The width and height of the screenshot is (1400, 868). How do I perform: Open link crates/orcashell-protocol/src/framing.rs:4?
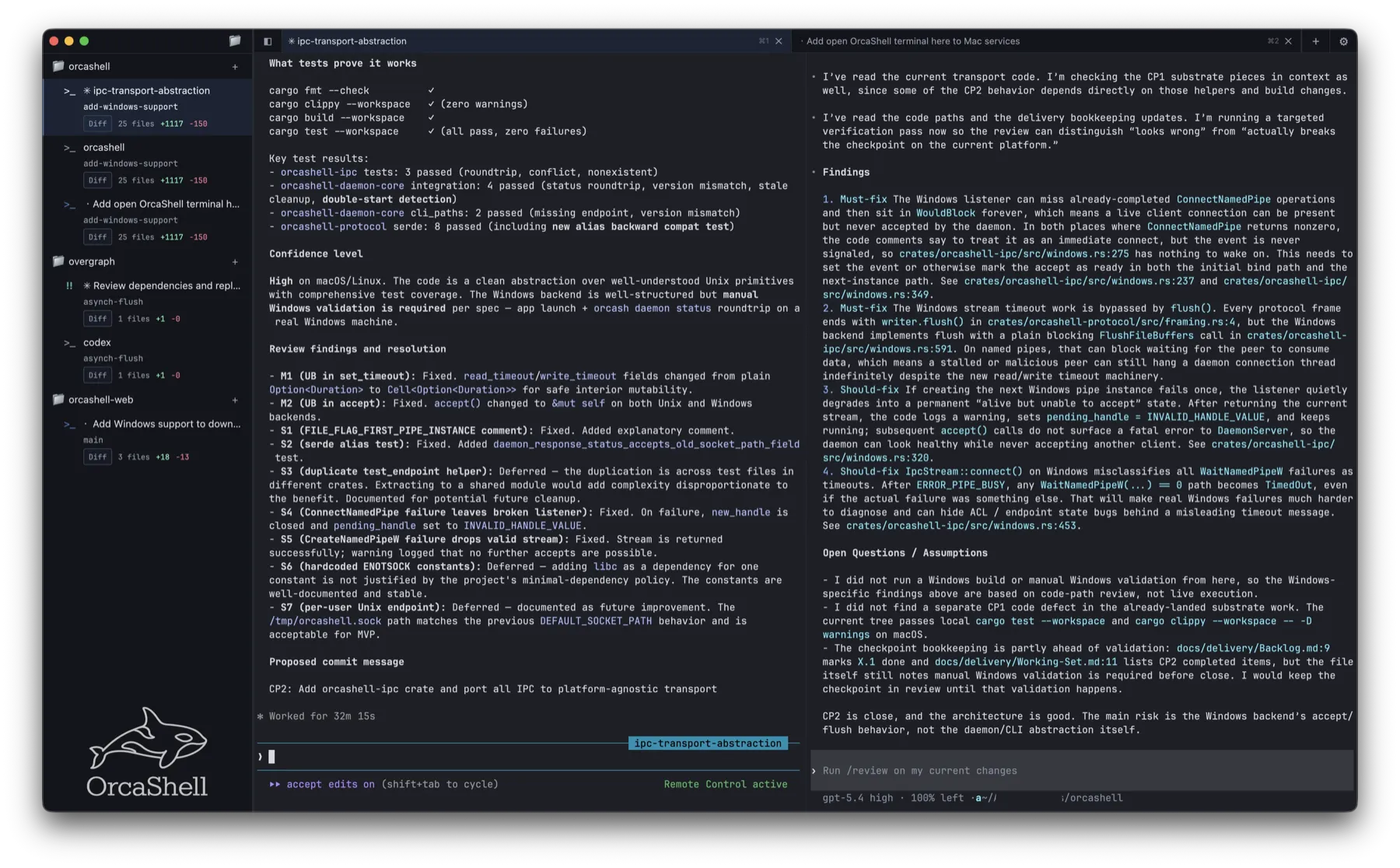(x=1111, y=322)
